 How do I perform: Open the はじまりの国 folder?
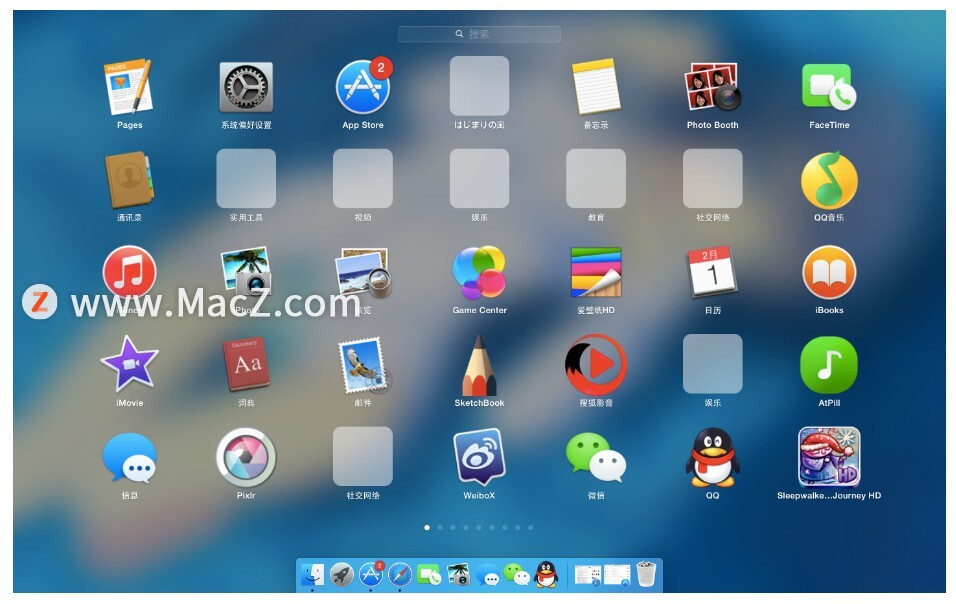479,86
